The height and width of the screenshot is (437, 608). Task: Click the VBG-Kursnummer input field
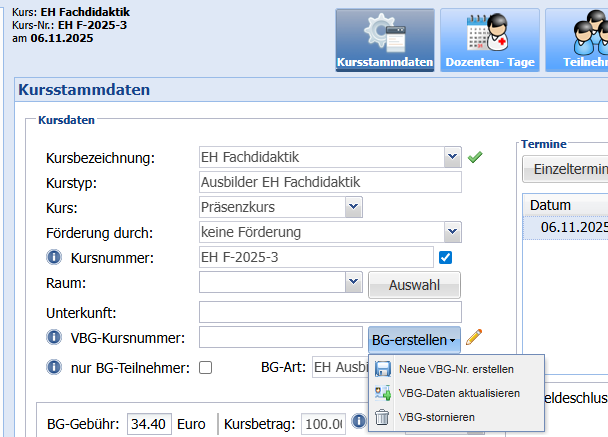pyautogui.click(x=280, y=337)
